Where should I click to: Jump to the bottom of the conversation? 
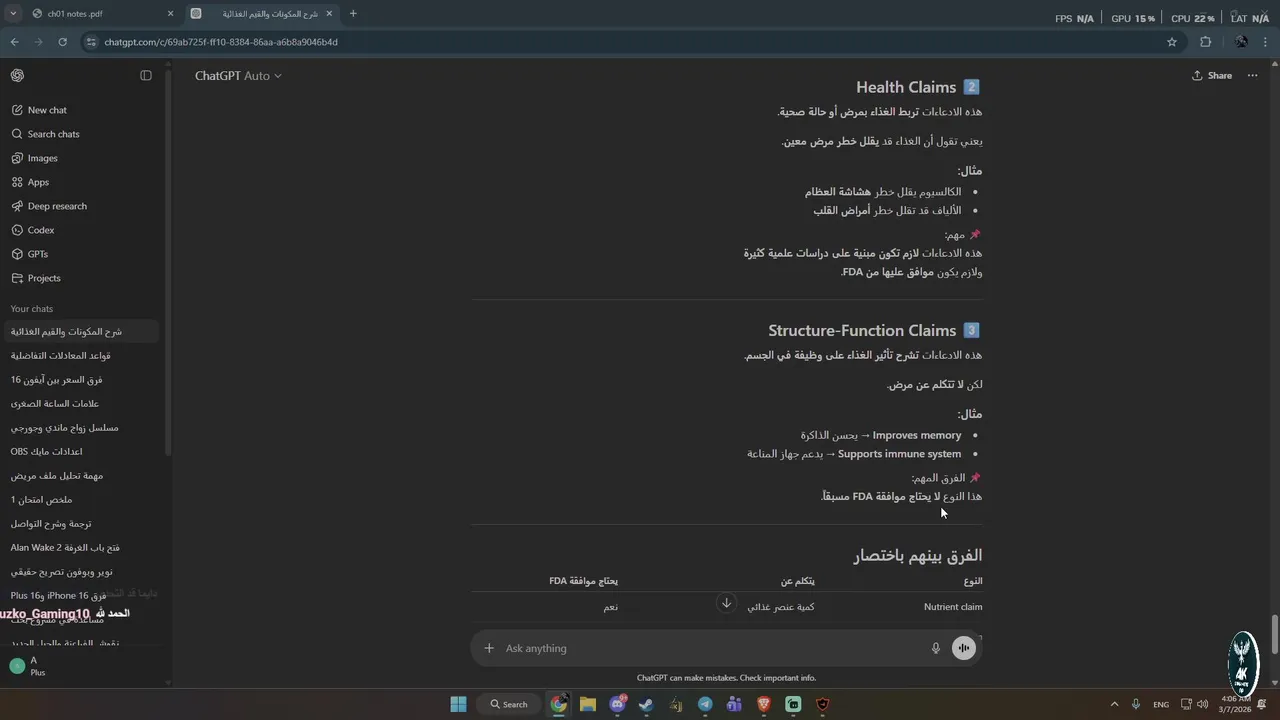point(727,603)
